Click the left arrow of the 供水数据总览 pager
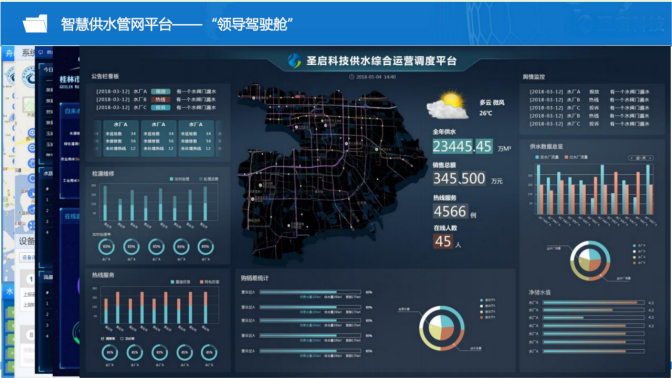The image size is (672, 378). [632, 158]
